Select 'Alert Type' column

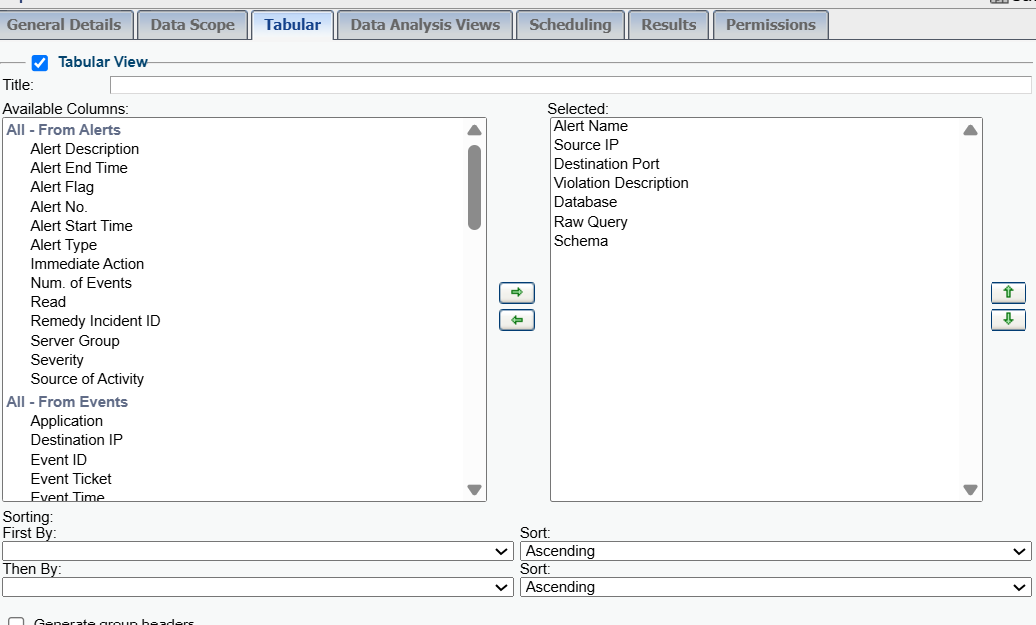[63, 245]
